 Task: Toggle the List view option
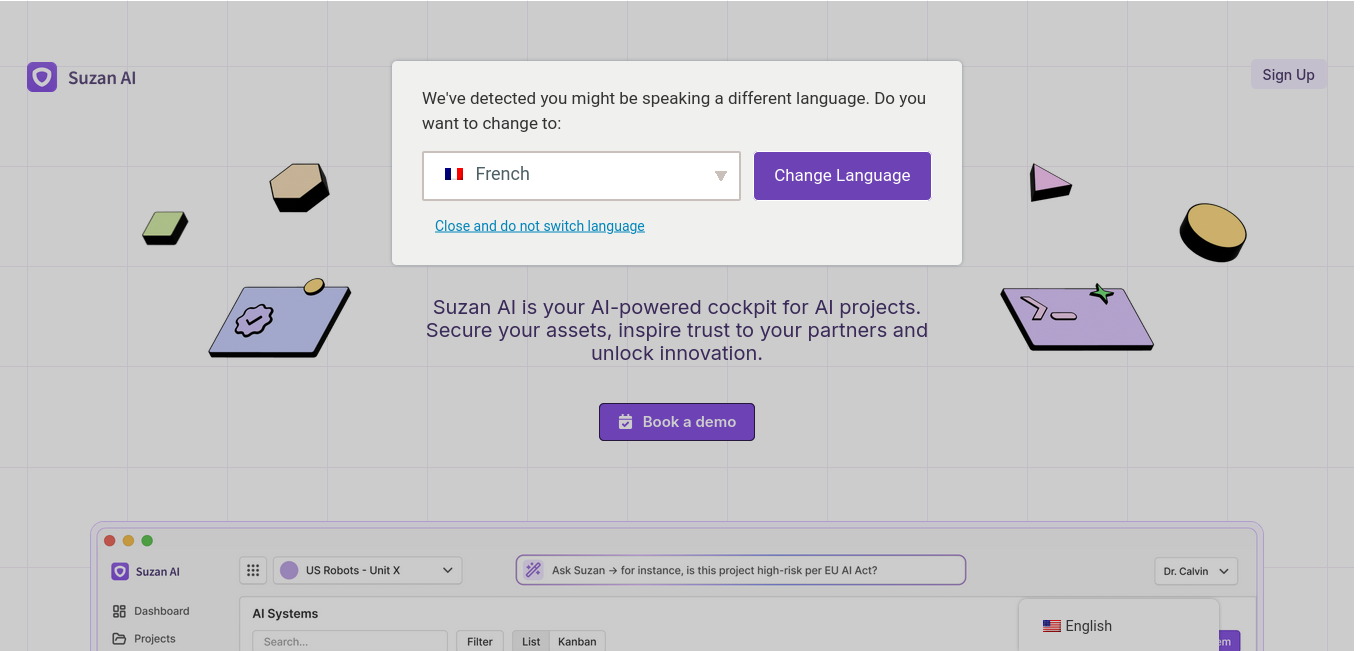point(531,642)
